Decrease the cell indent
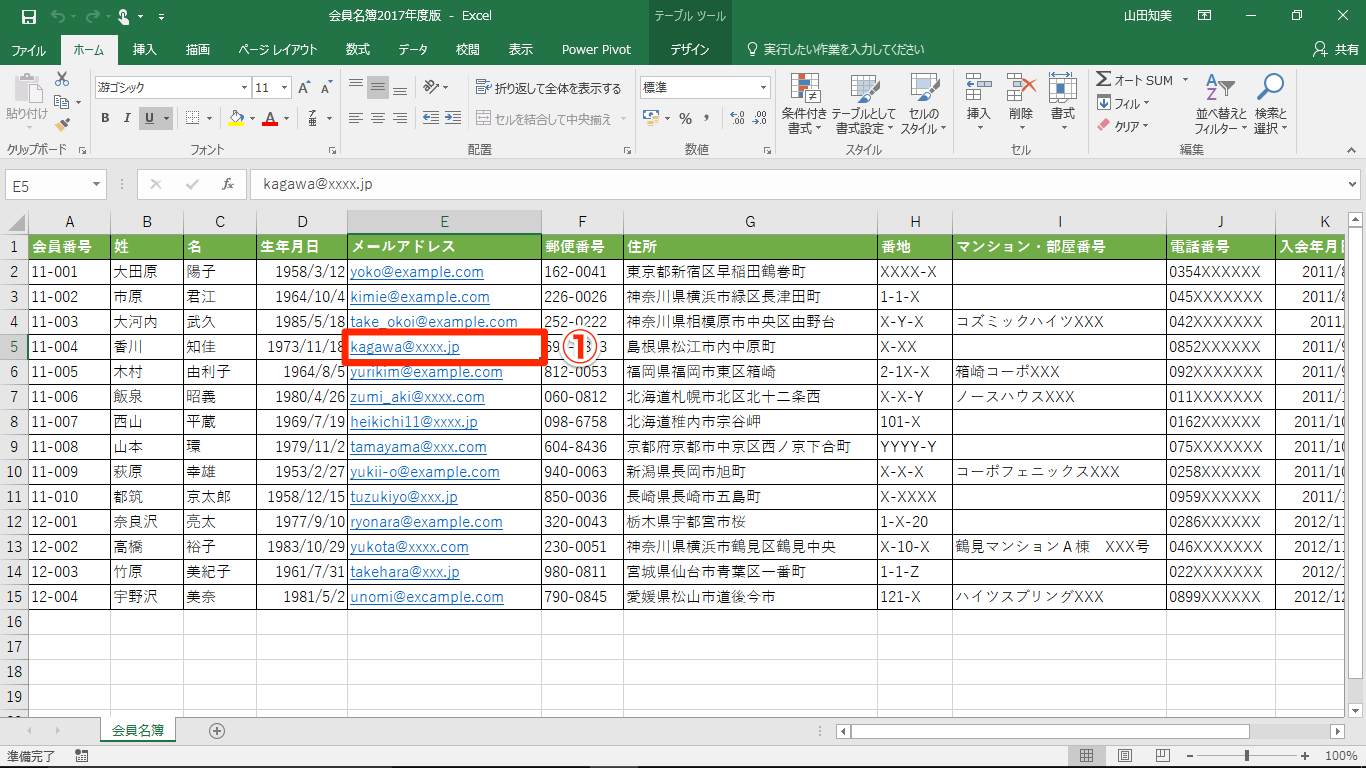The height and width of the screenshot is (768, 1366). (431, 118)
